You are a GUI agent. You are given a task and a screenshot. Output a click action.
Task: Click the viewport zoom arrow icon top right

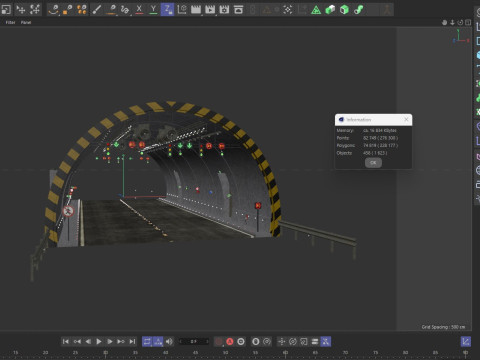(x=452, y=22)
